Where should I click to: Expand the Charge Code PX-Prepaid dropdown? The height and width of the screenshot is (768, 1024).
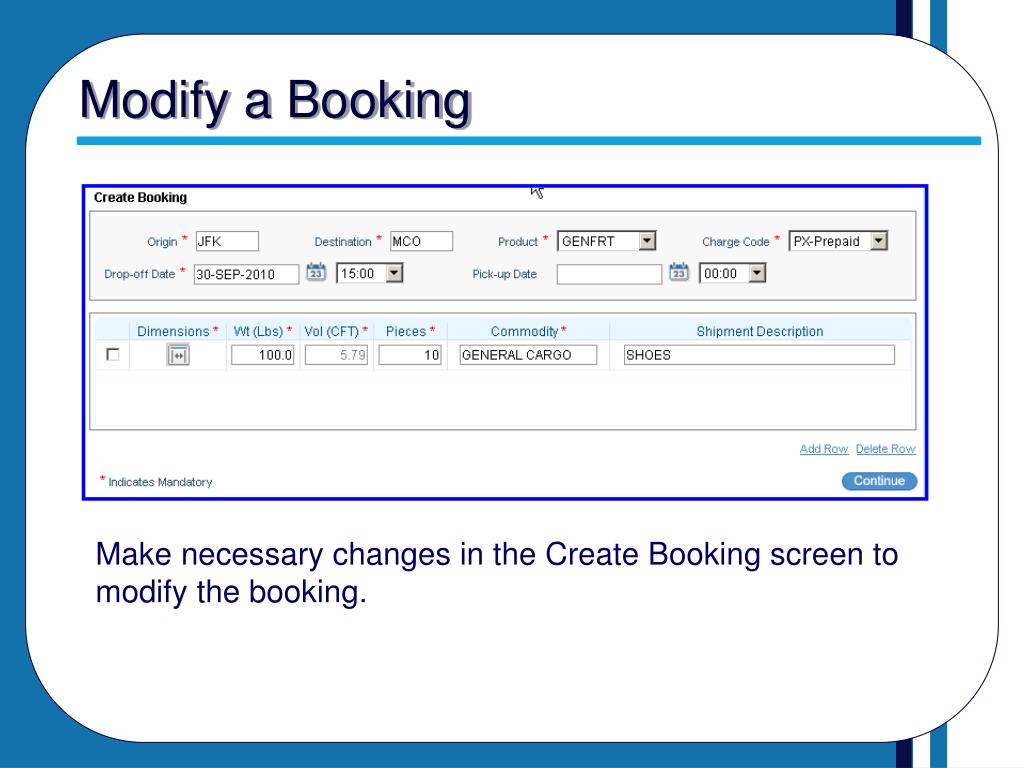[879, 241]
